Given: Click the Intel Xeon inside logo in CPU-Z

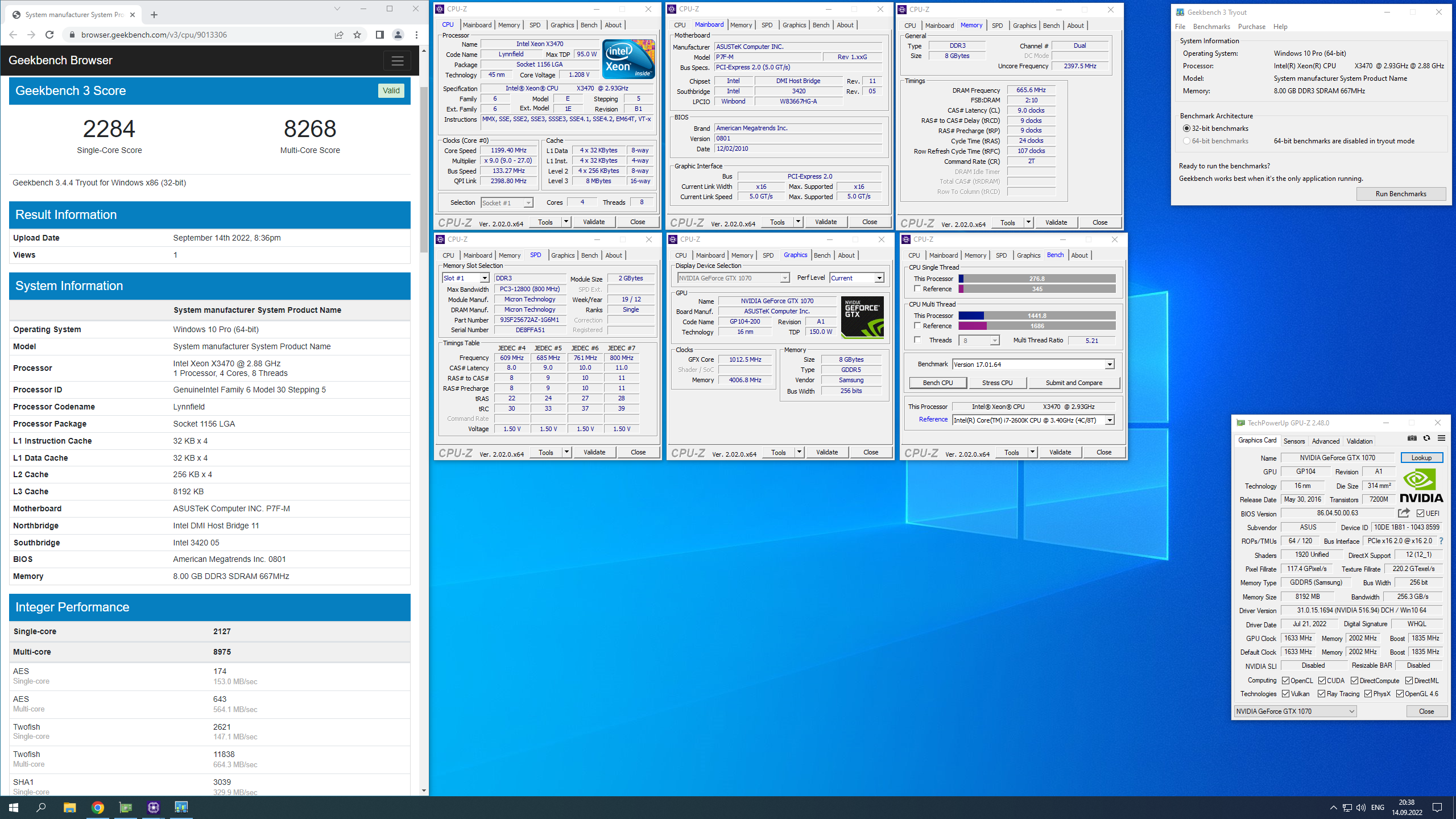Looking at the screenshot, I should [628, 59].
